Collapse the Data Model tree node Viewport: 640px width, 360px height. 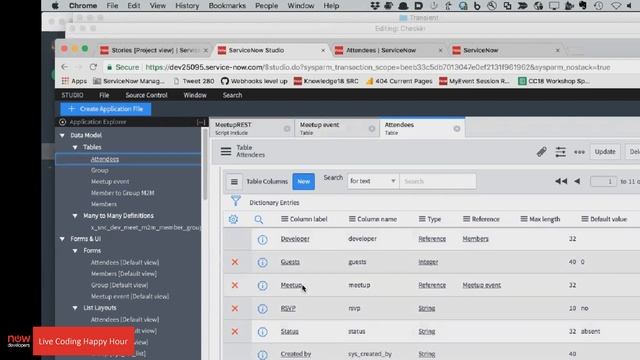pyautogui.click(x=62, y=136)
